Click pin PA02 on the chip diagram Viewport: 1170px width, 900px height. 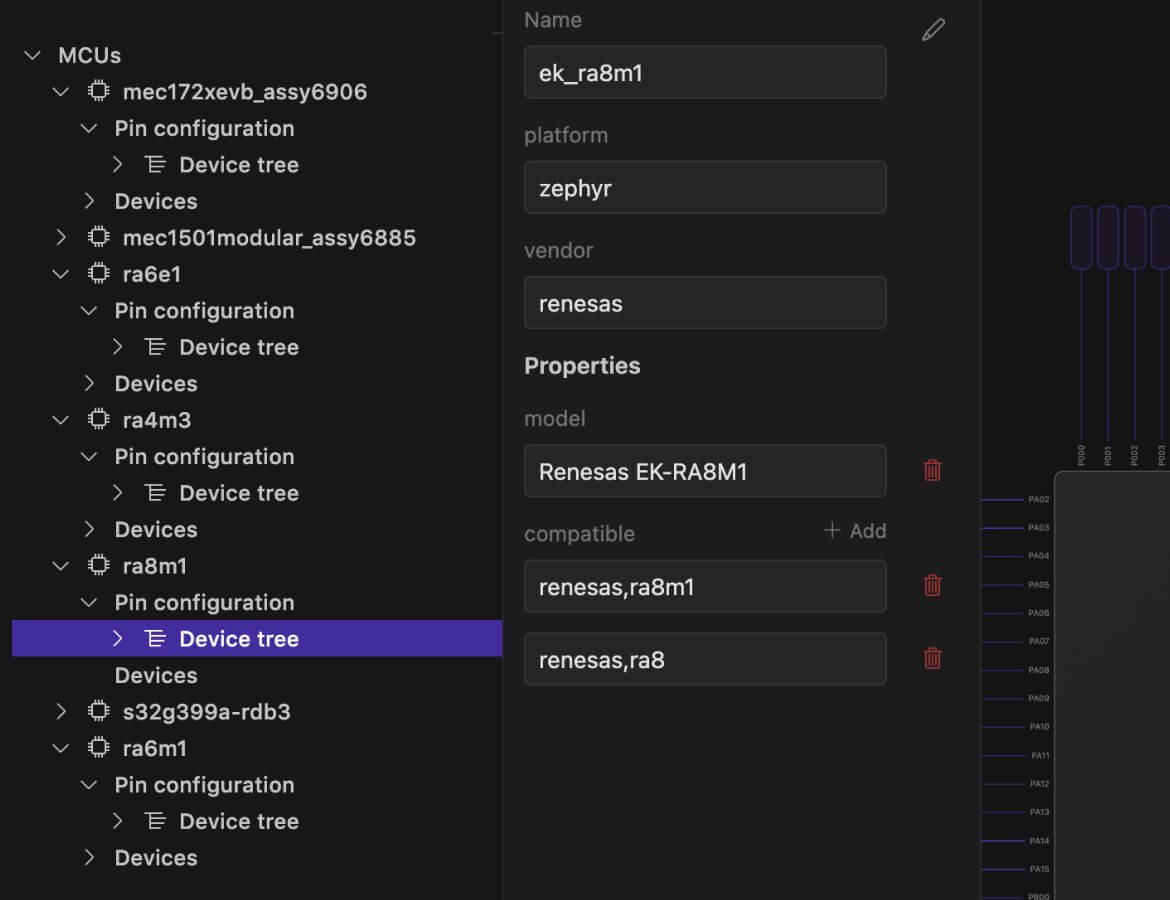pyautogui.click(x=1039, y=499)
